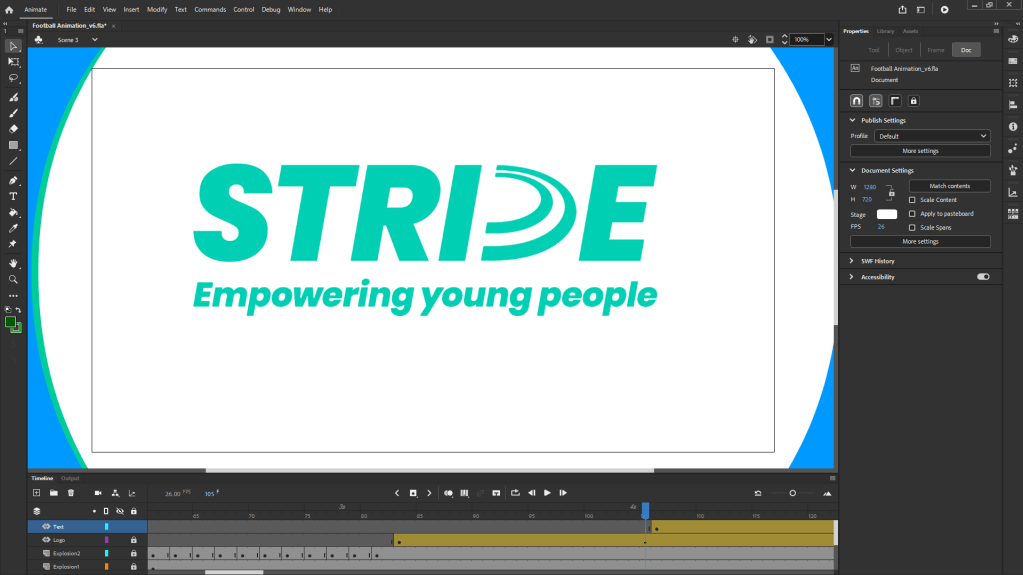Select the Hand tool
This screenshot has height=575, width=1023.
click(13, 263)
